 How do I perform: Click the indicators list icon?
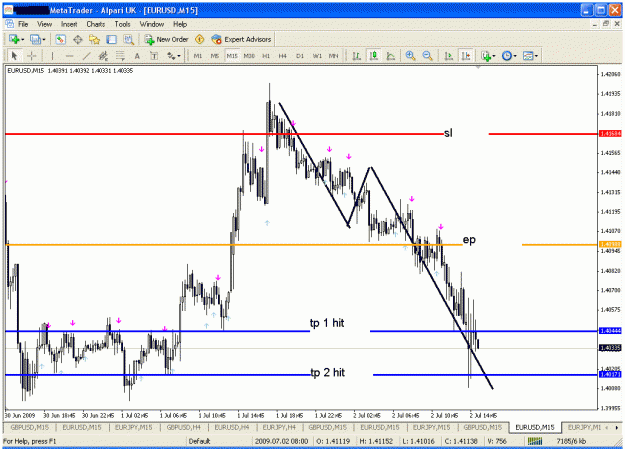tap(486, 56)
